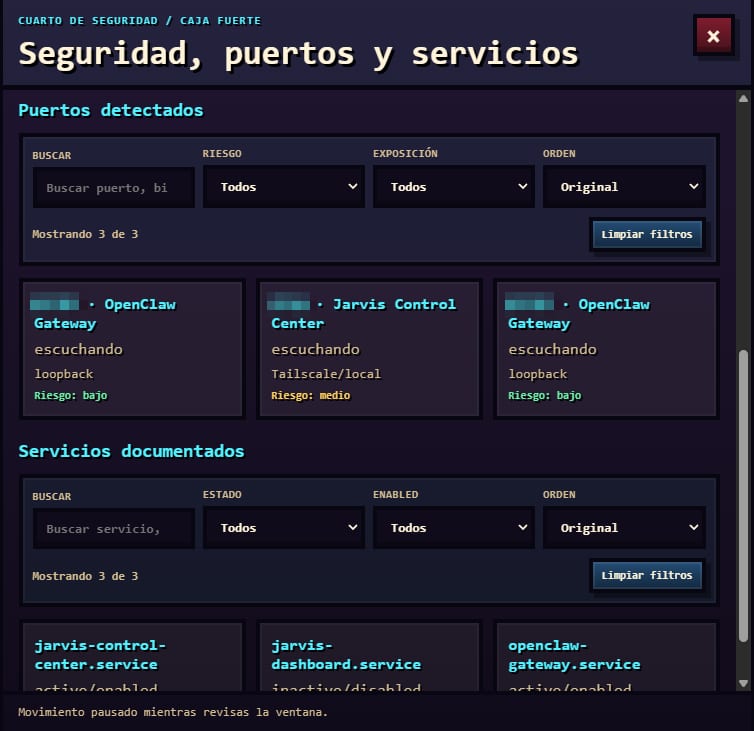Select the Jarvis Control Center port card
Screen dimensions: 754x731
(x=369, y=349)
